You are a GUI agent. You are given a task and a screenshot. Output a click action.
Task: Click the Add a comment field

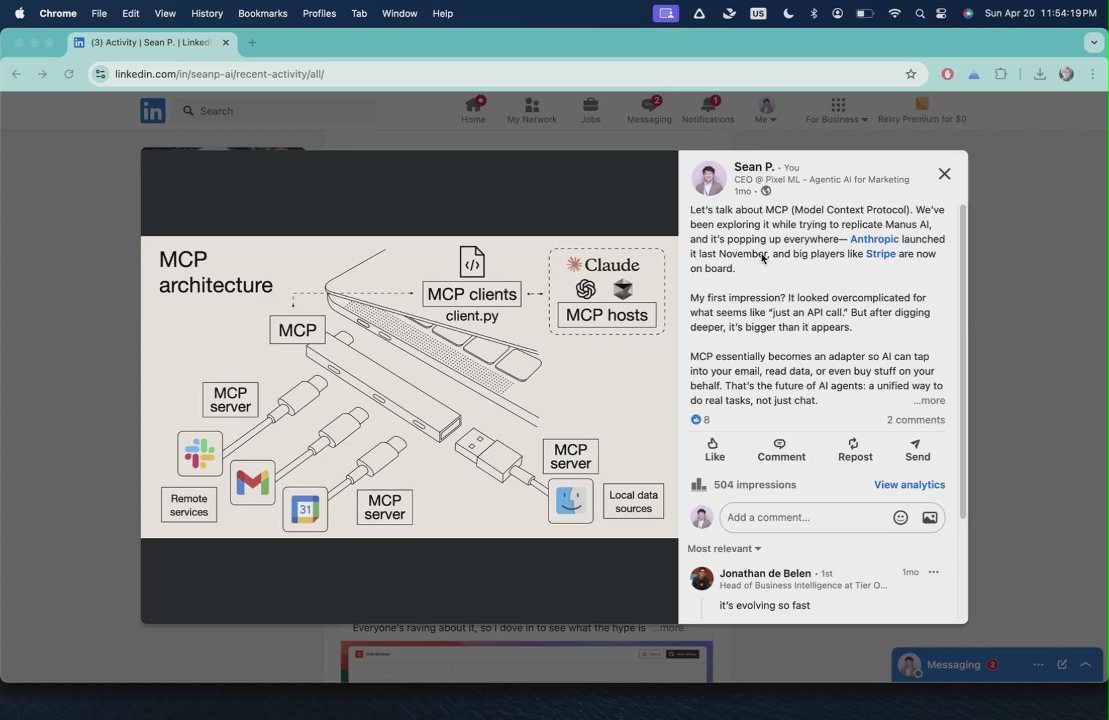(x=804, y=517)
